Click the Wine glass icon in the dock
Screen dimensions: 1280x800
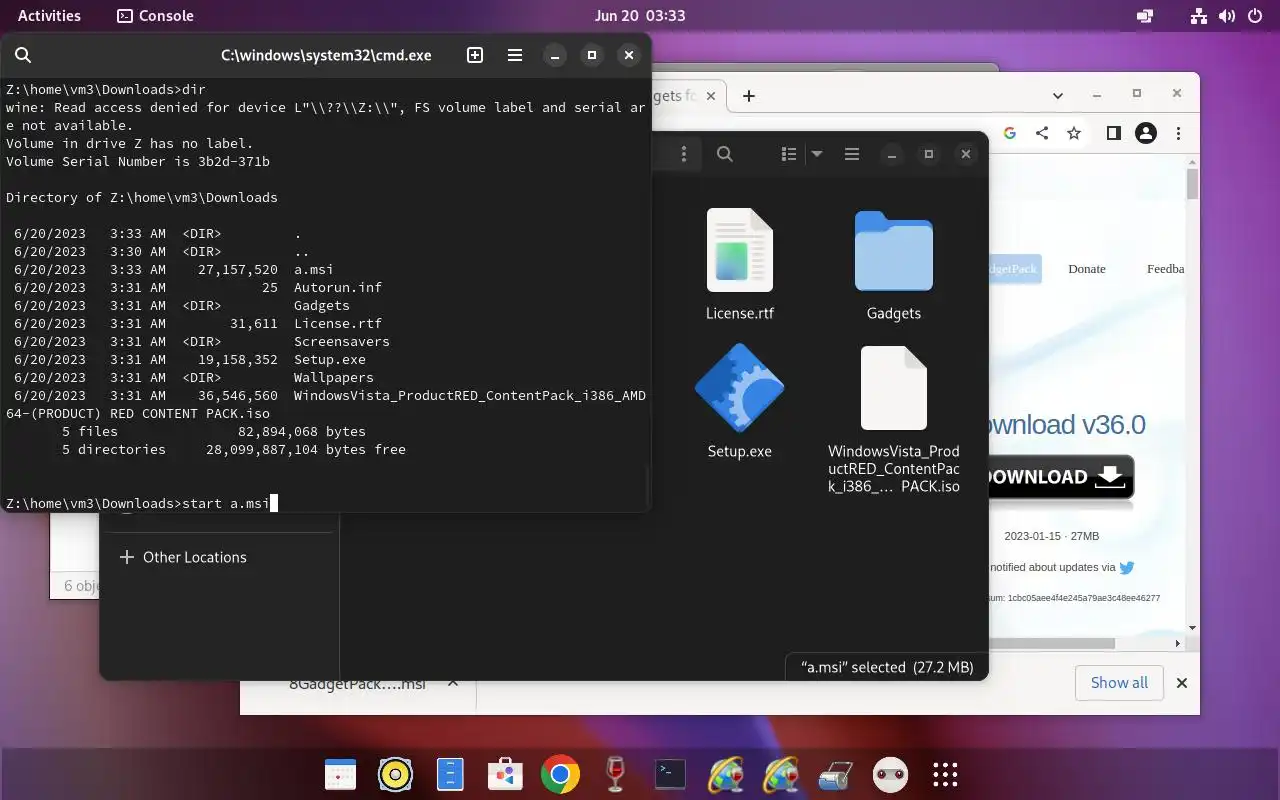point(615,774)
